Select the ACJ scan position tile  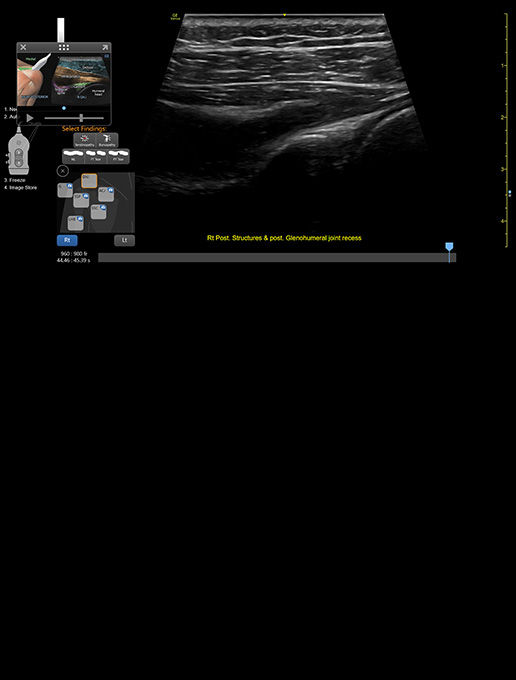[x=106, y=194]
